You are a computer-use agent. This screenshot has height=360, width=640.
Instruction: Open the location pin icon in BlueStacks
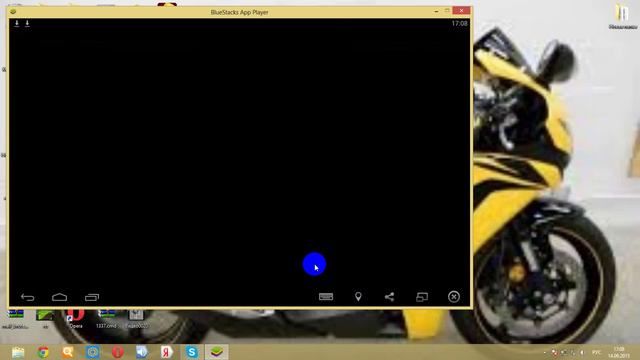click(x=358, y=297)
